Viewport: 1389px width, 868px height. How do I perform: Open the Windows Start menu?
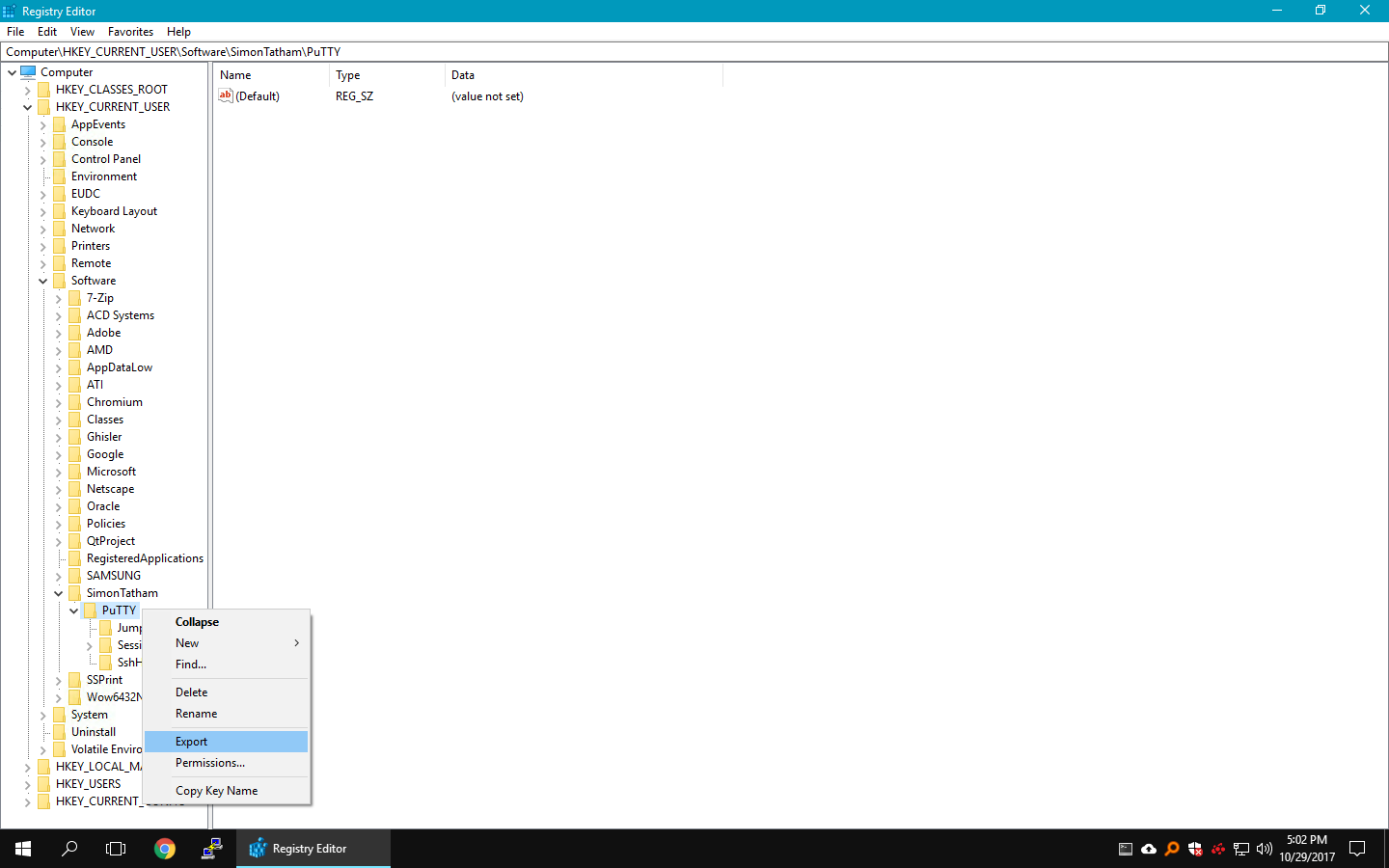[23, 849]
